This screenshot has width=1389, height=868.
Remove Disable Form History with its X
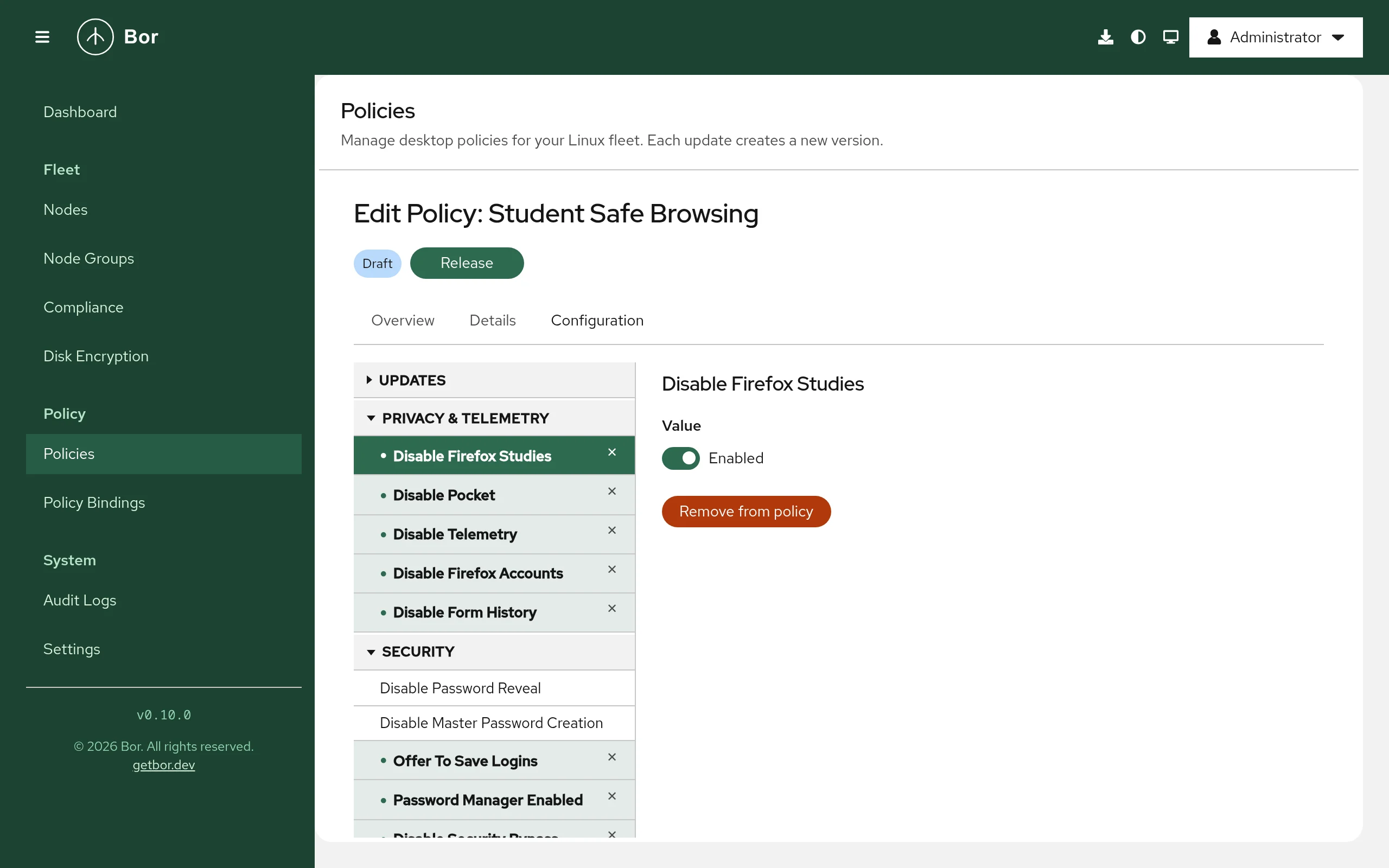tap(612, 609)
